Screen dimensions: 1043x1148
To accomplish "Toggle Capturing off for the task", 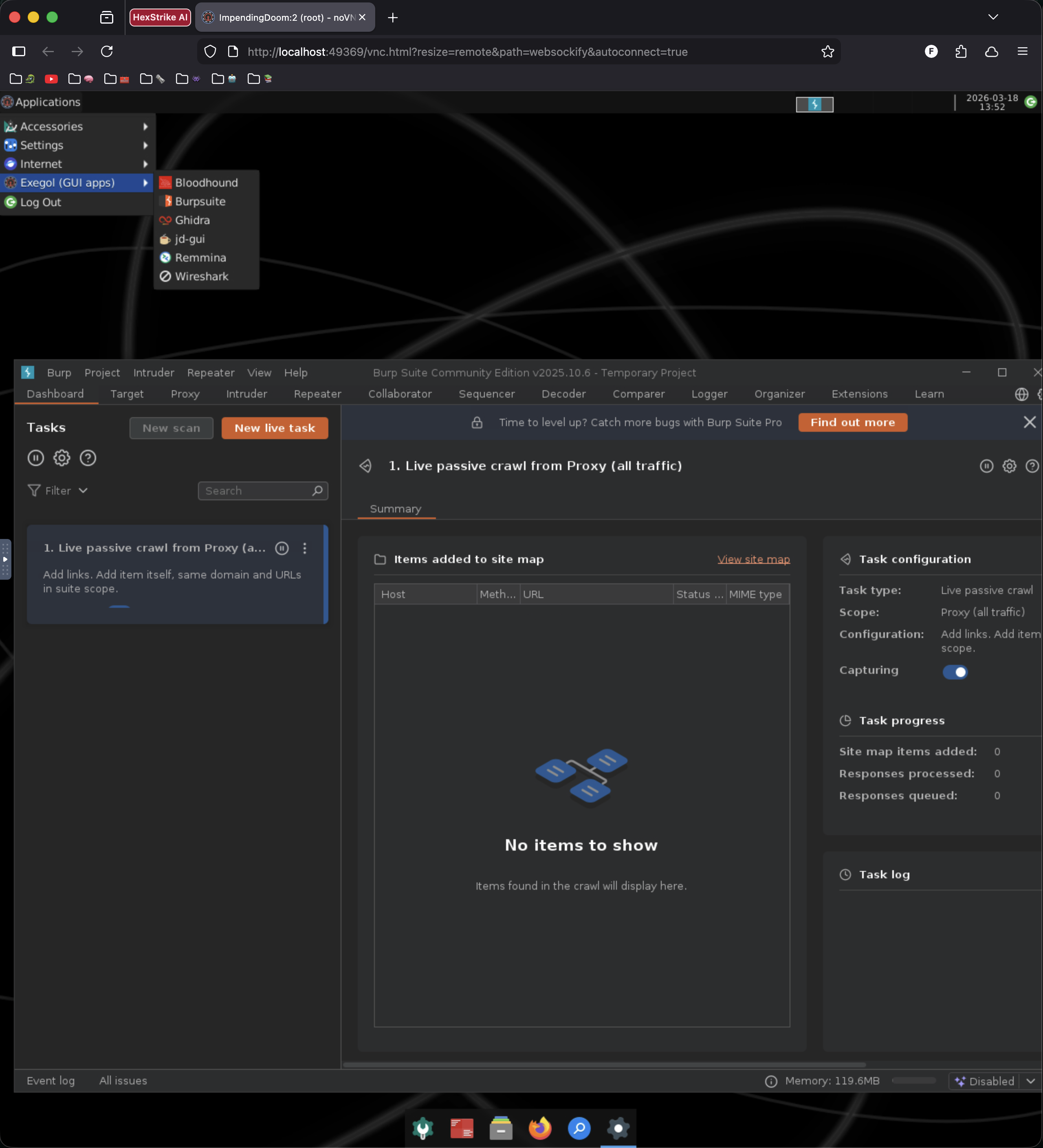I will point(955,672).
